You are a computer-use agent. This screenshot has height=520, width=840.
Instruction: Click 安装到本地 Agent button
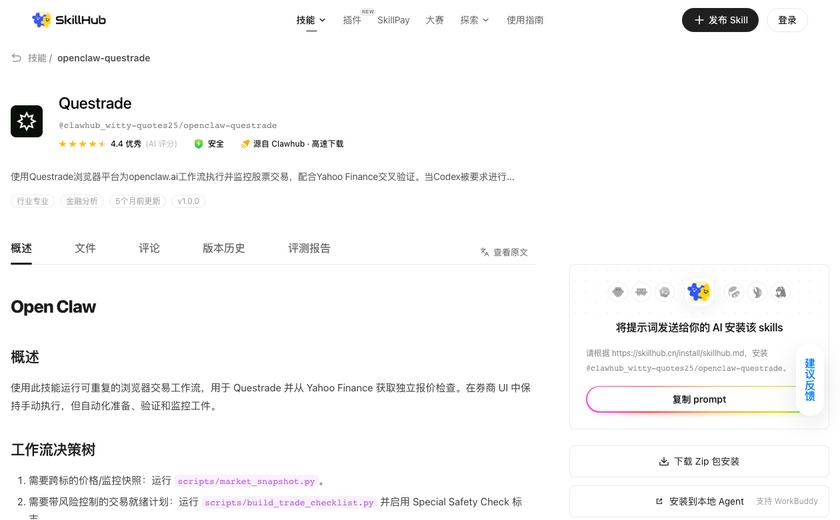[x=699, y=501]
